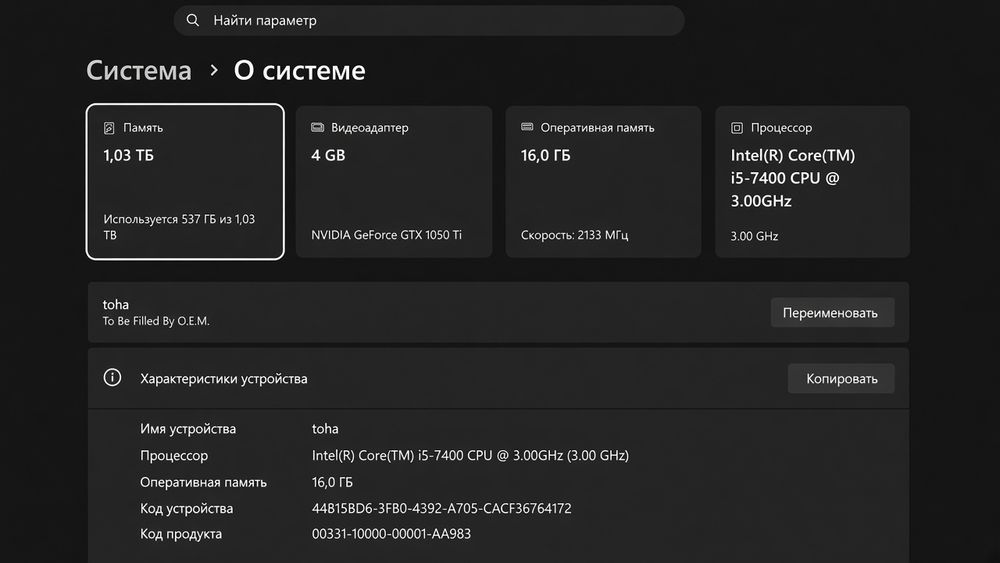The height and width of the screenshot is (563, 1000).
Task: Click '16,0 ГБ' value in specs list
Action: point(332,482)
